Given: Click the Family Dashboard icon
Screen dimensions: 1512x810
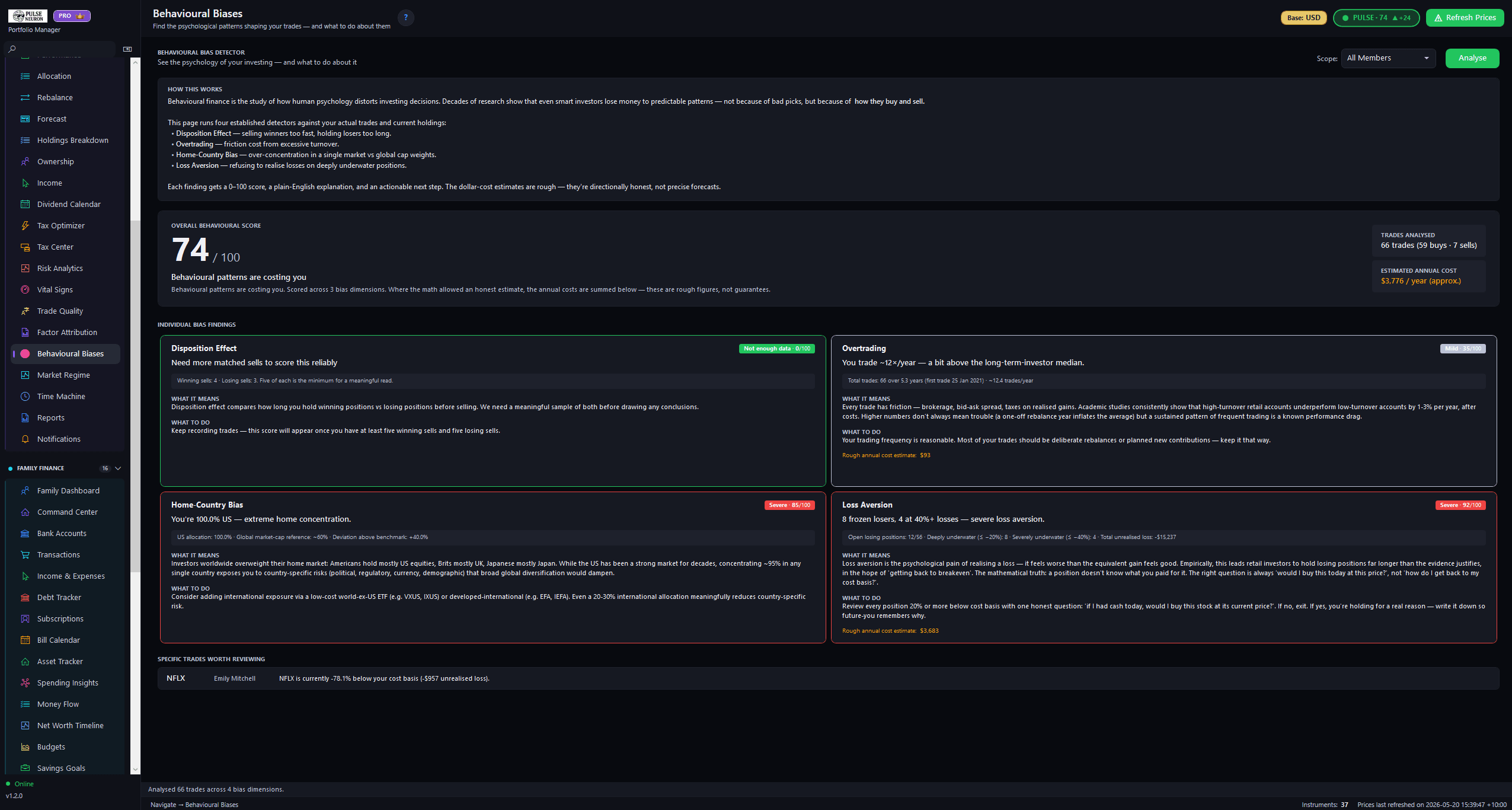Looking at the screenshot, I should click(x=25, y=490).
